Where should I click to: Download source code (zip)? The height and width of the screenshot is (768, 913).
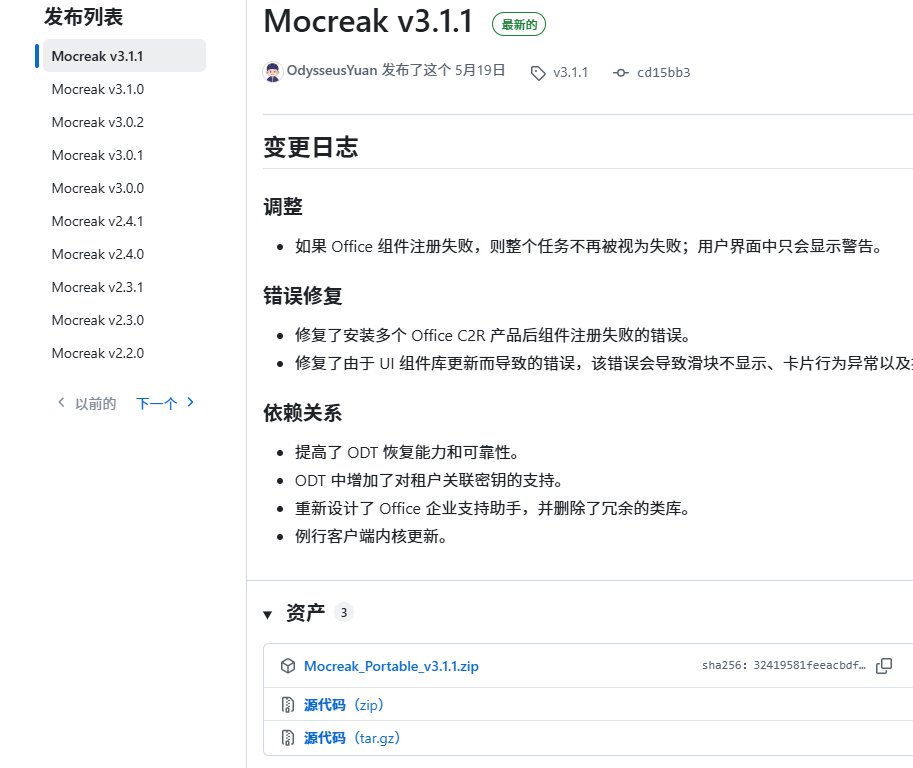pyautogui.click(x=344, y=705)
